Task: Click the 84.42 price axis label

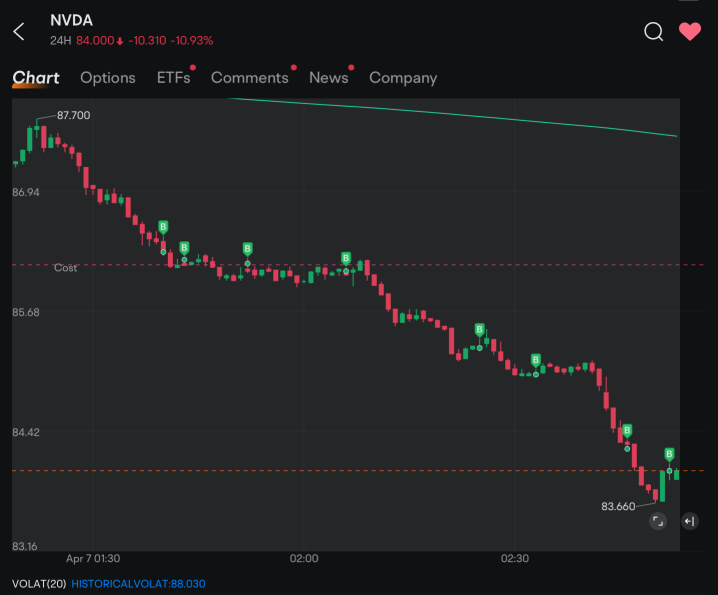Action: point(26,432)
